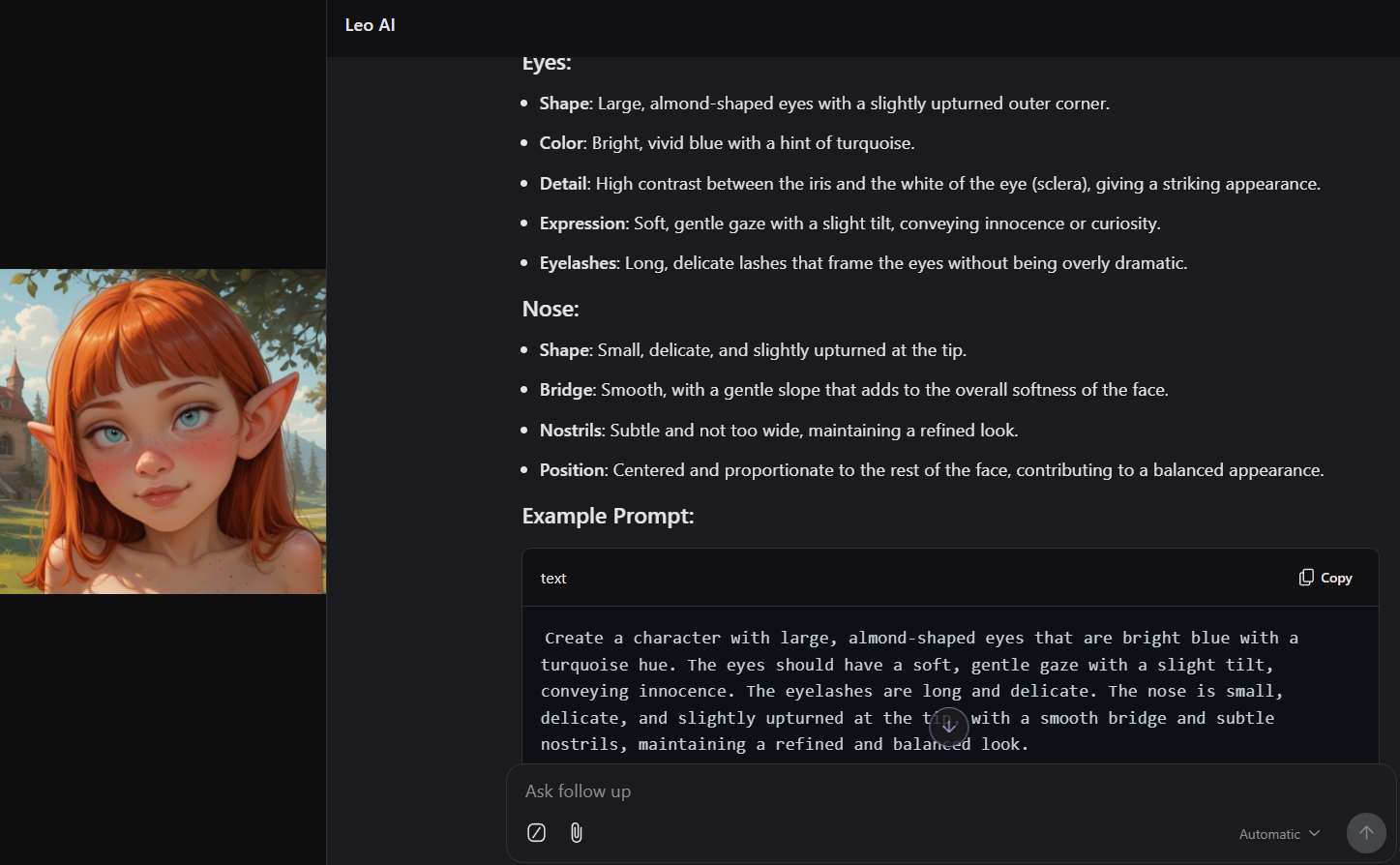The image size is (1400, 865).
Task: Expand the chevron next to Automatic
Action: pyautogui.click(x=1314, y=834)
